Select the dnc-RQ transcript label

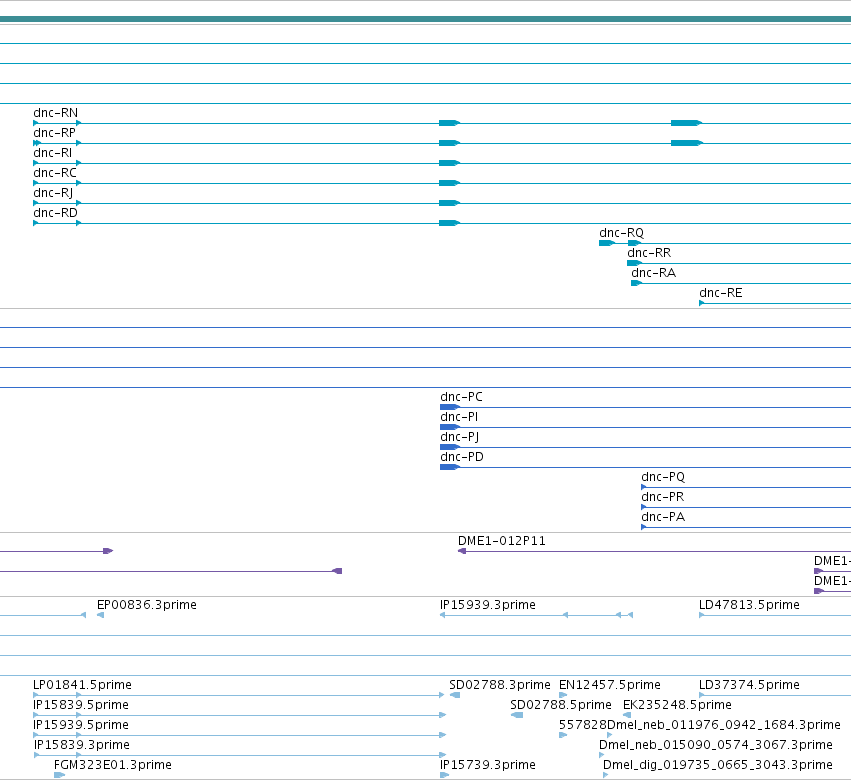tap(621, 233)
